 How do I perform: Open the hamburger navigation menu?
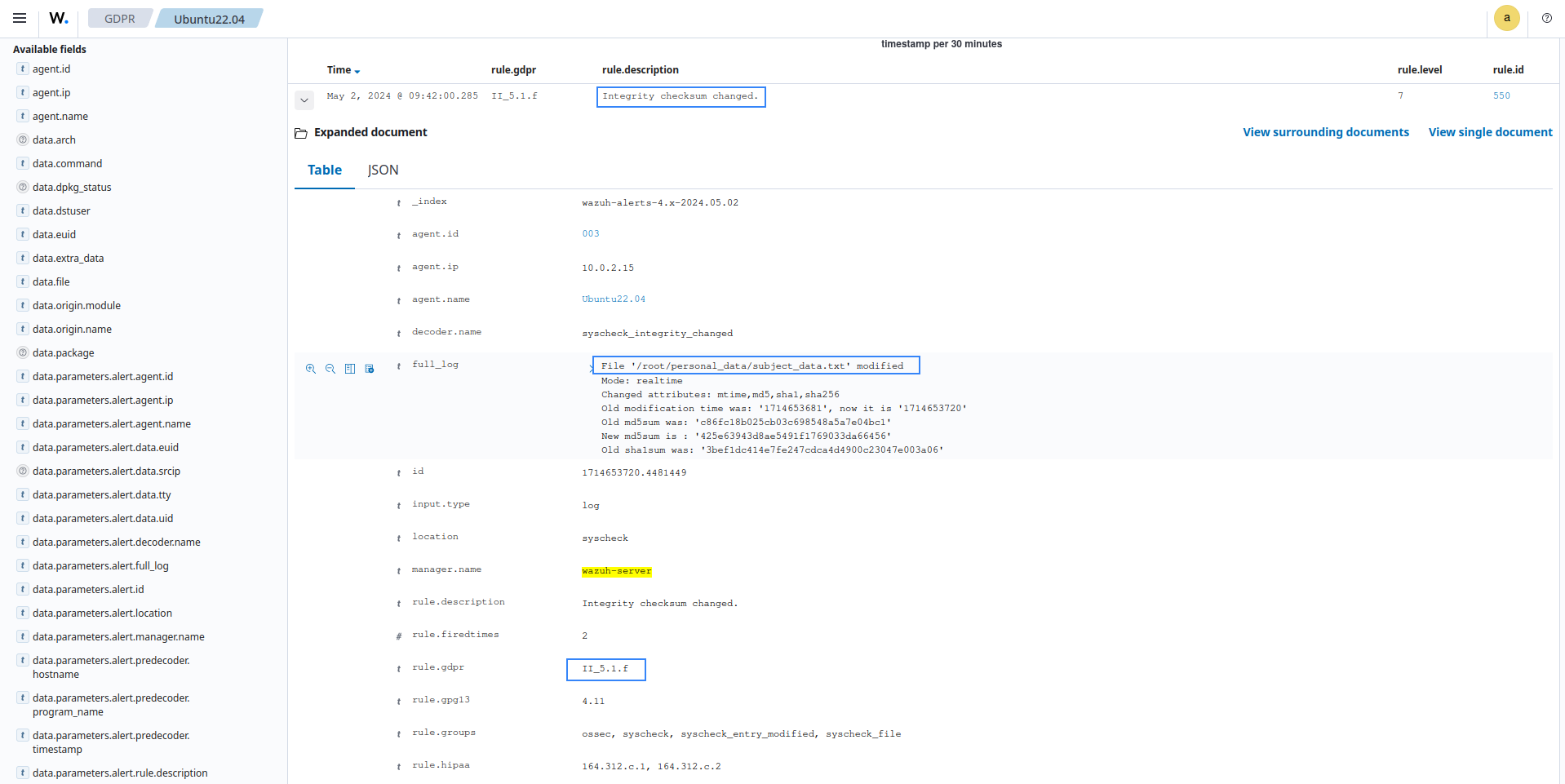coord(20,18)
